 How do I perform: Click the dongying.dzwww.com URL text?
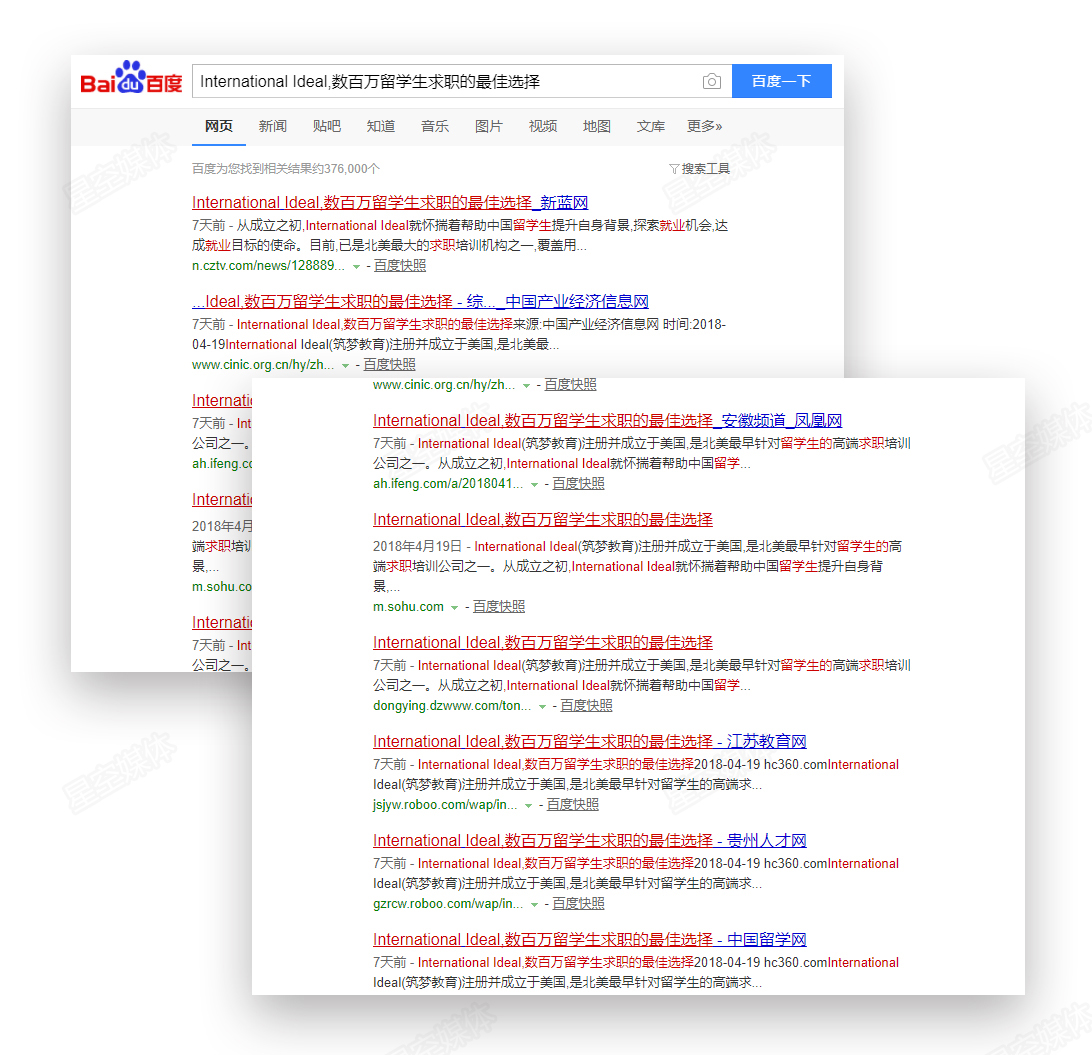click(452, 706)
